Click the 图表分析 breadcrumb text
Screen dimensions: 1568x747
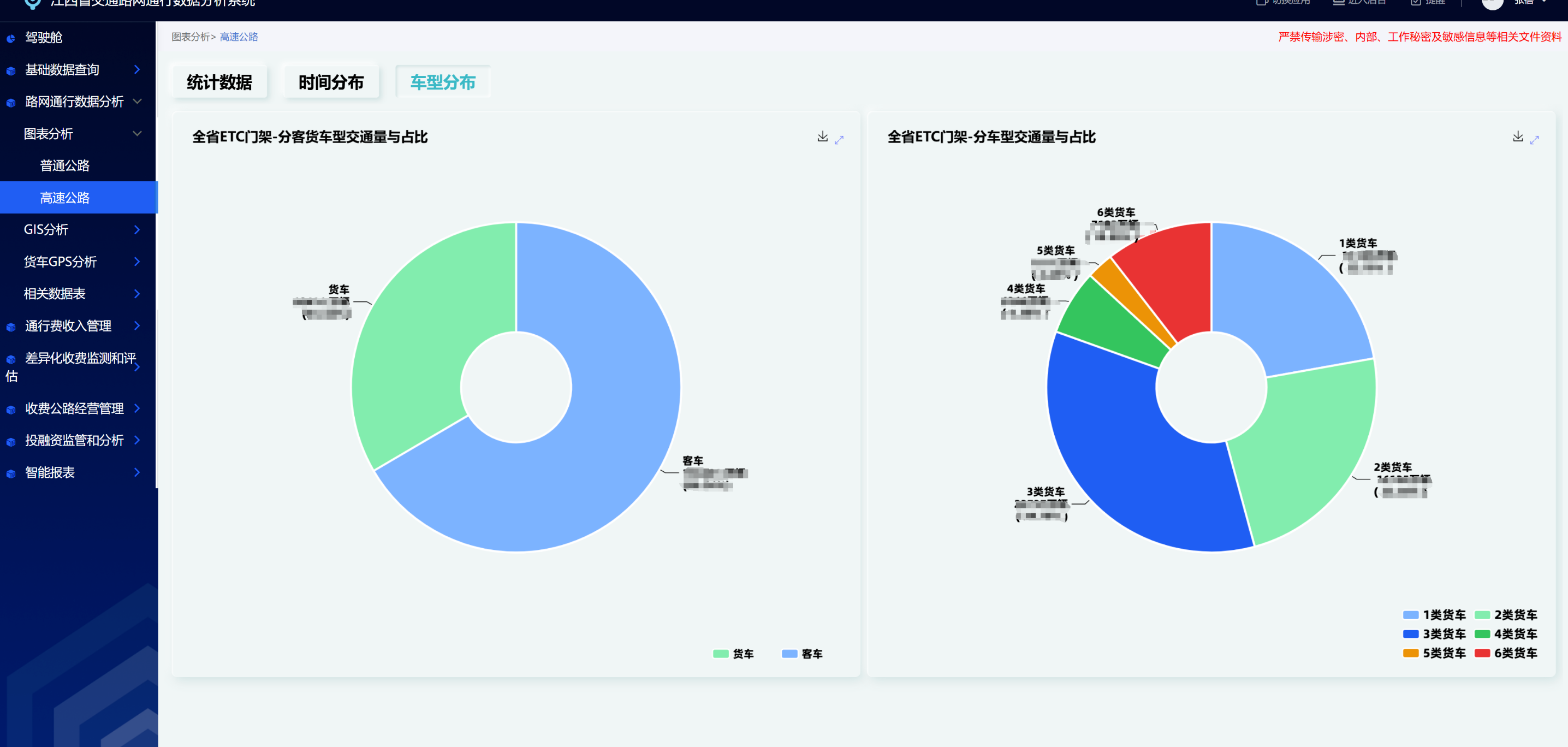pyautogui.click(x=191, y=37)
